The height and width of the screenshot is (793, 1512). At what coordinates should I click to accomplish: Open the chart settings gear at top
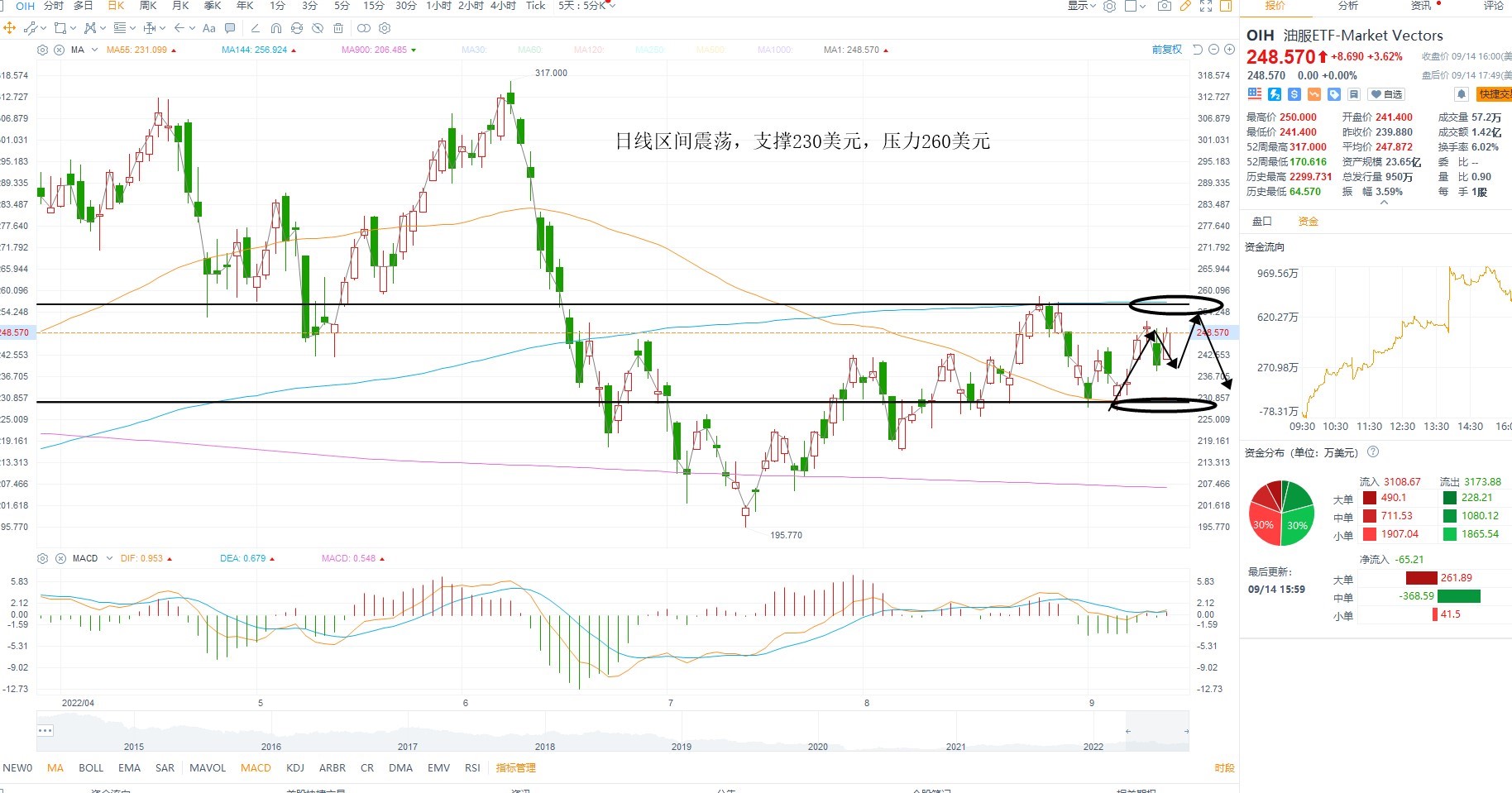coord(1109,6)
